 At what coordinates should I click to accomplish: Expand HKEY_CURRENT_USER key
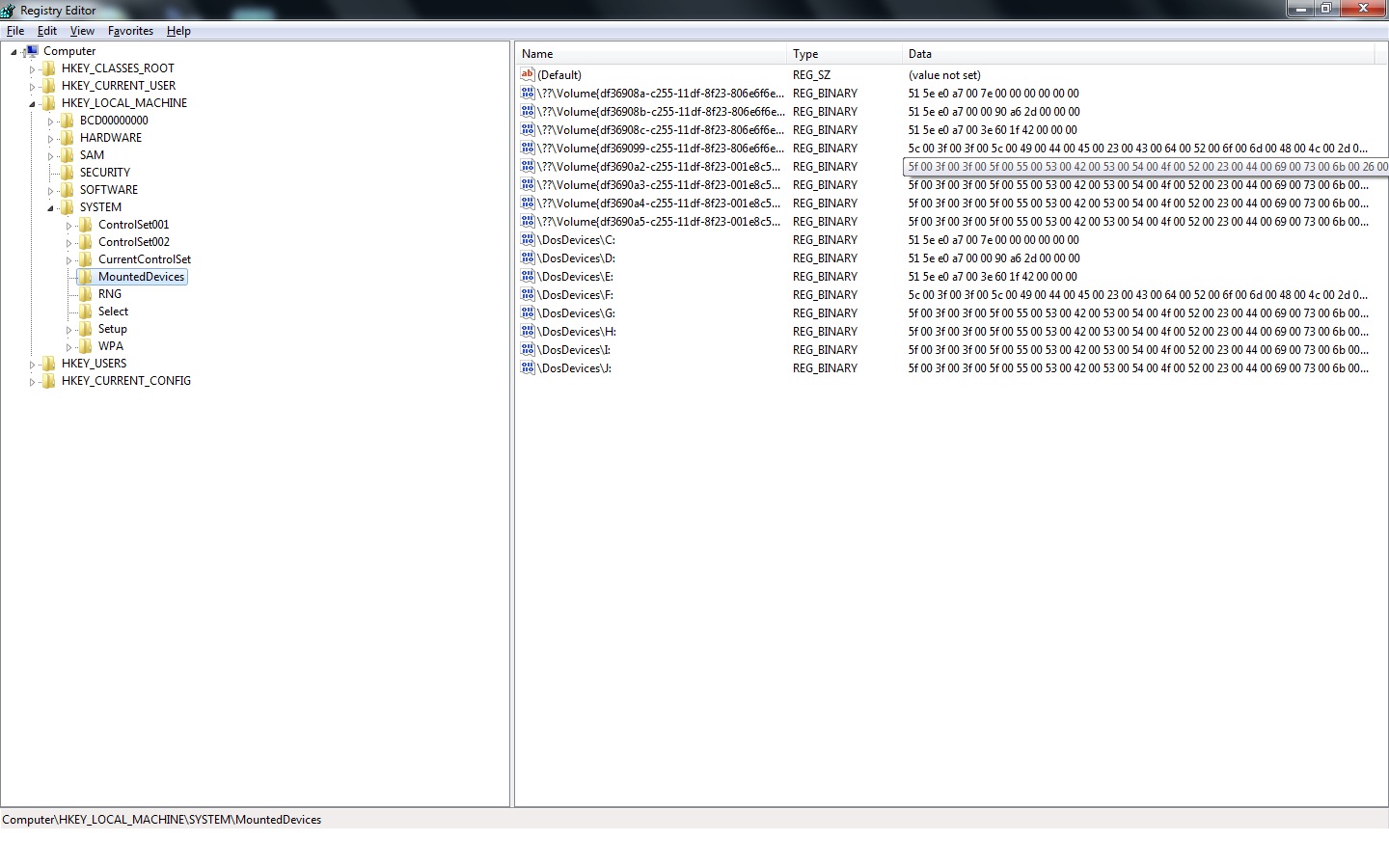pyautogui.click(x=32, y=87)
